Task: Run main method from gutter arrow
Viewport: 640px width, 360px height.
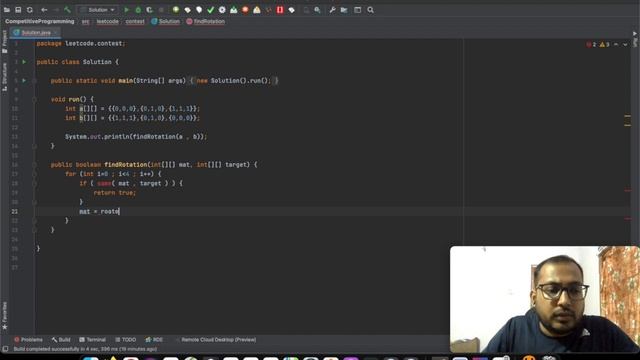Action: pyautogui.click(x=24, y=81)
